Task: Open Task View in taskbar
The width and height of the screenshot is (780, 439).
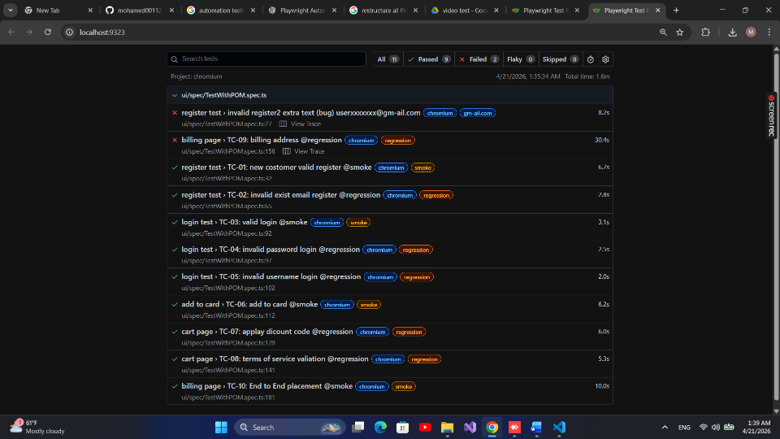Action: (x=358, y=427)
